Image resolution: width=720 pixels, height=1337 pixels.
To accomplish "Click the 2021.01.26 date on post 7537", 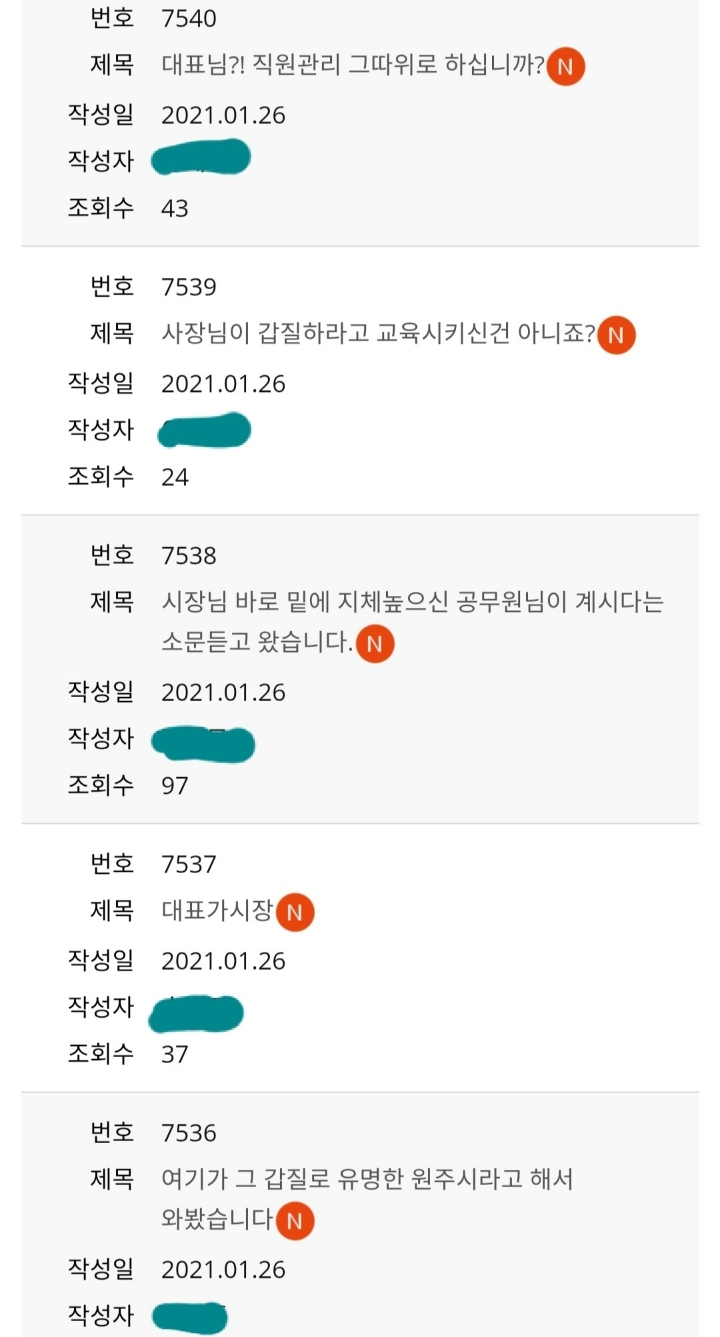I will tap(223, 961).
